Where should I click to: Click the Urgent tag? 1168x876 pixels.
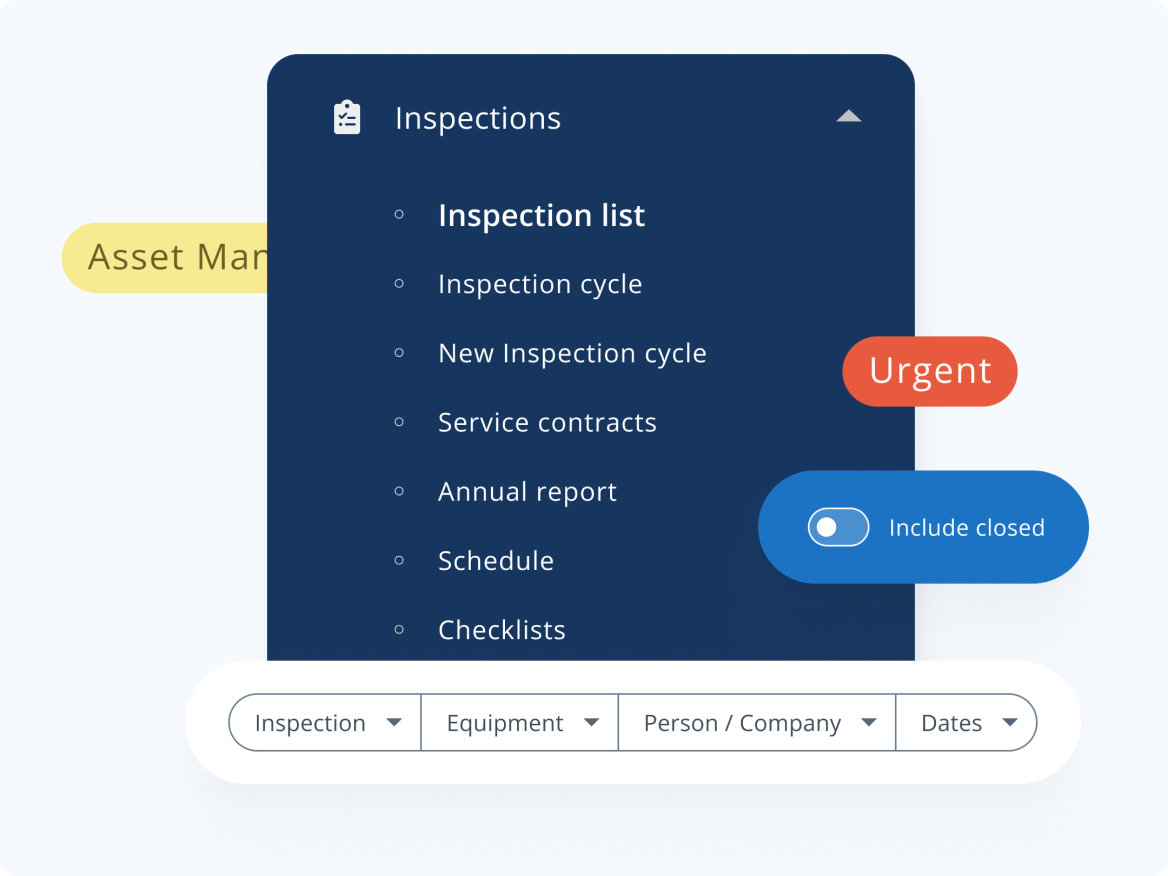pyautogui.click(x=930, y=371)
